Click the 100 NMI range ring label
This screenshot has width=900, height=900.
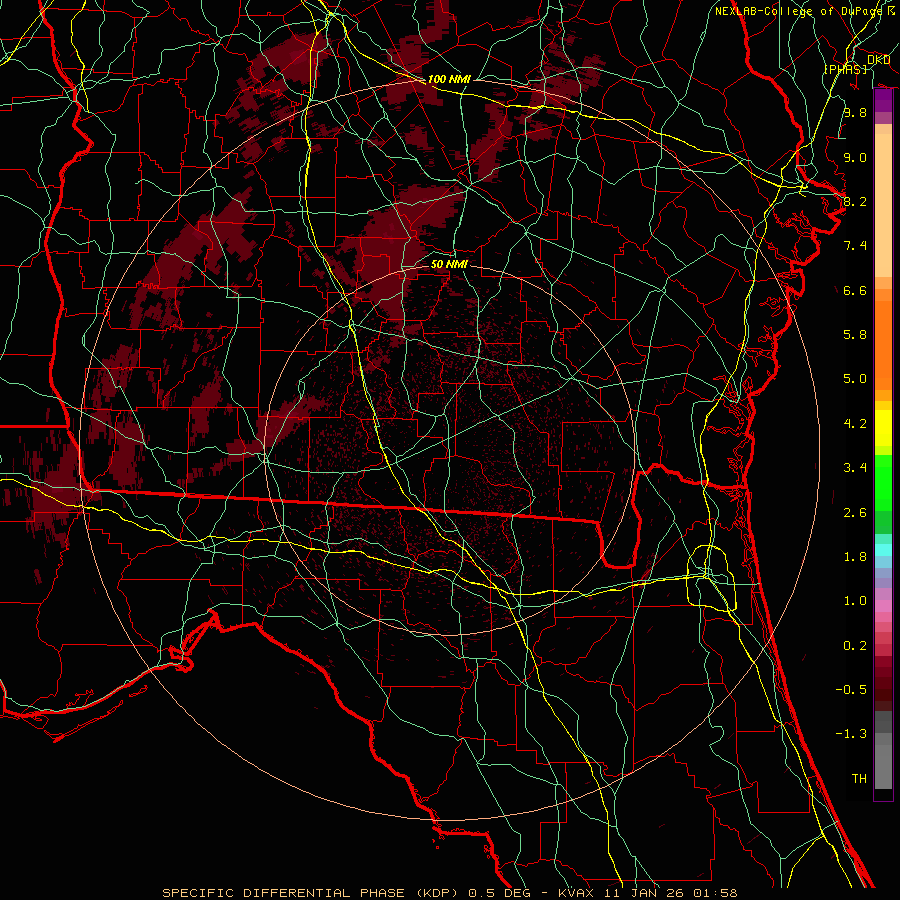(x=449, y=79)
